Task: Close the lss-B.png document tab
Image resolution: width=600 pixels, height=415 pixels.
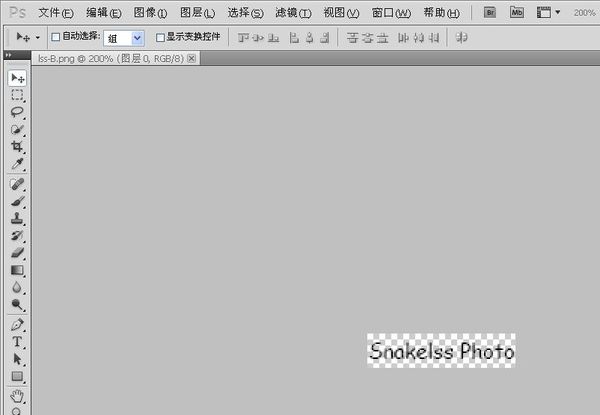Action: click(x=192, y=58)
